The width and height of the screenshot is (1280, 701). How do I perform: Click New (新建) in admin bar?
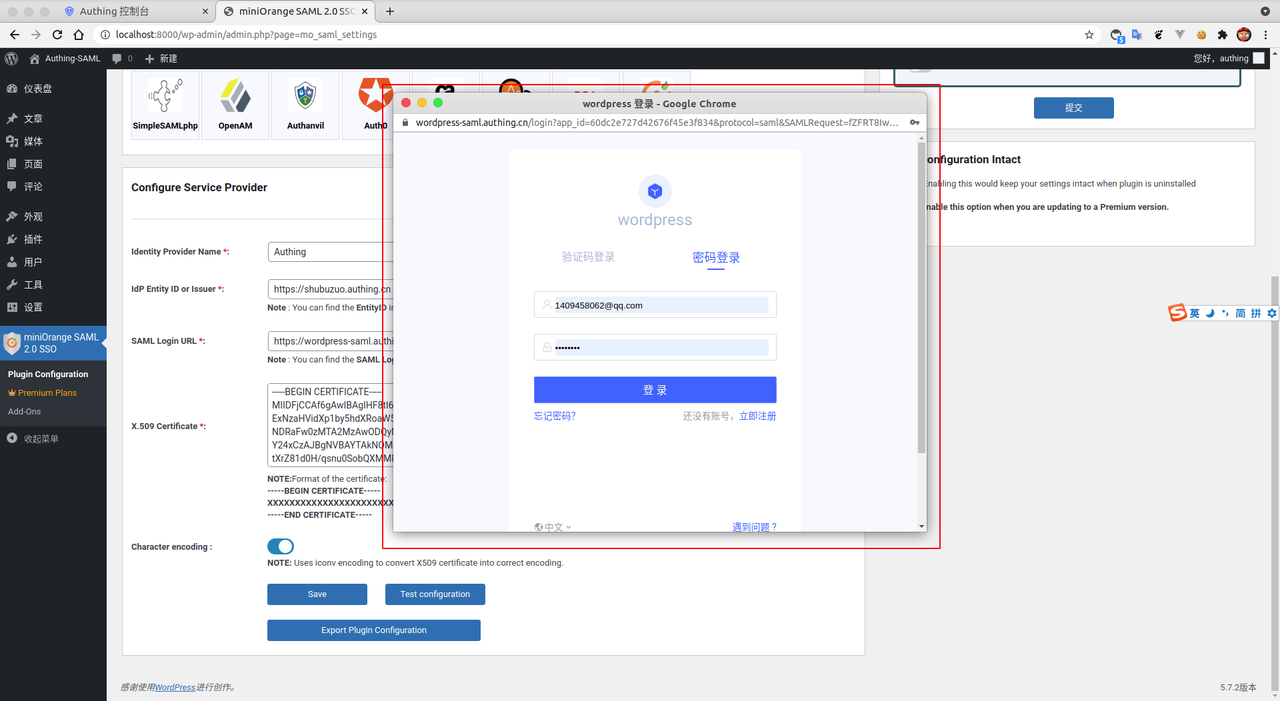[x=160, y=58]
